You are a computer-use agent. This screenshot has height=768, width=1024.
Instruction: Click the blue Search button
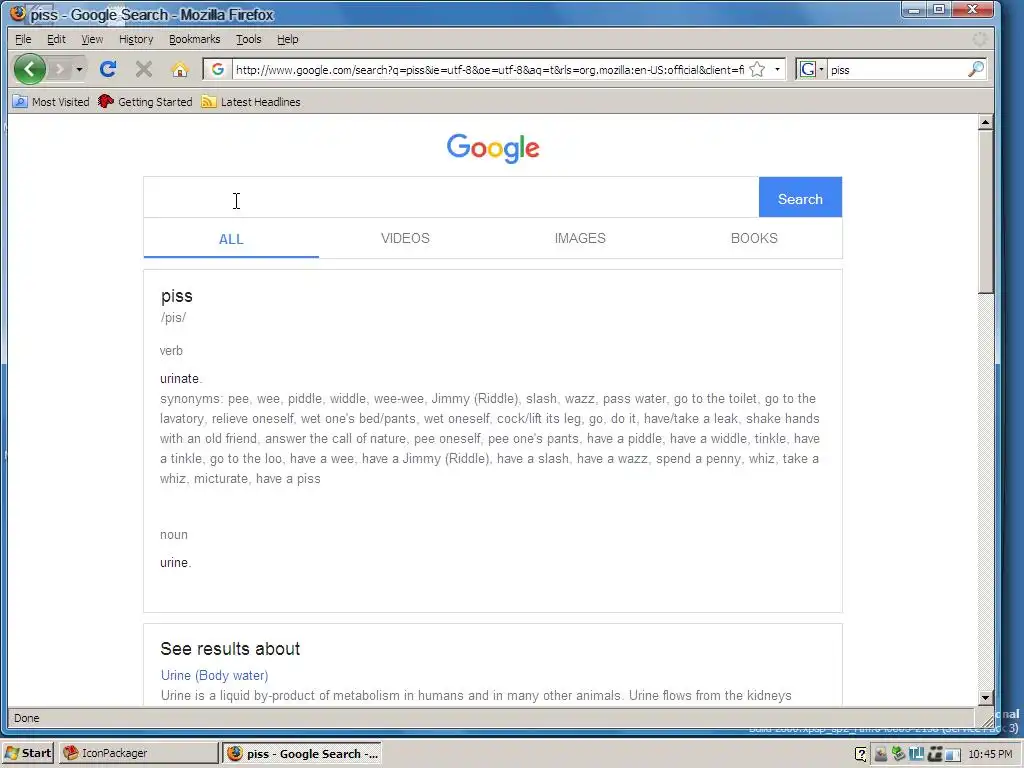click(x=800, y=198)
